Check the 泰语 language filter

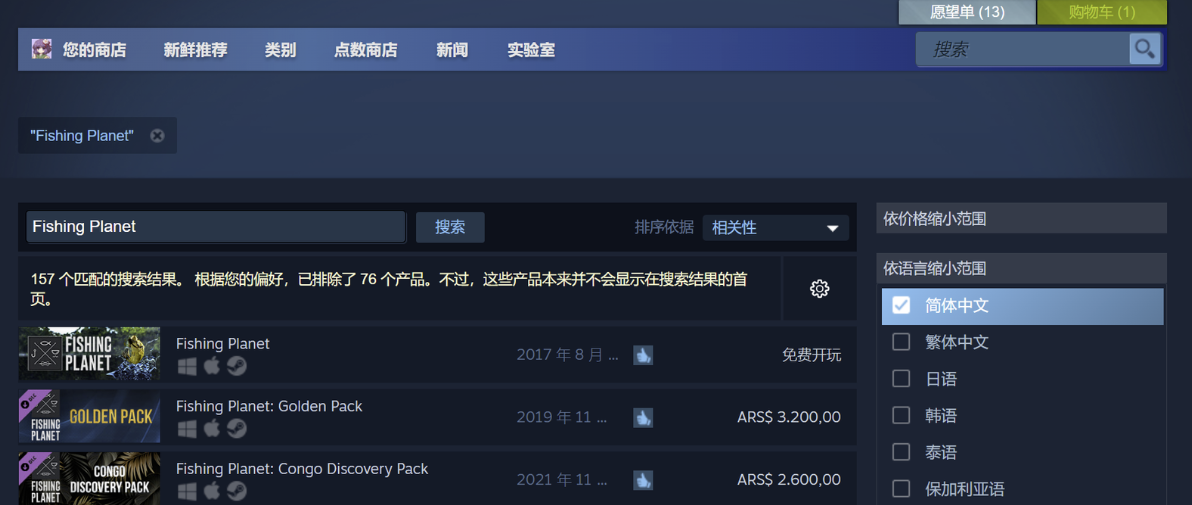(901, 452)
